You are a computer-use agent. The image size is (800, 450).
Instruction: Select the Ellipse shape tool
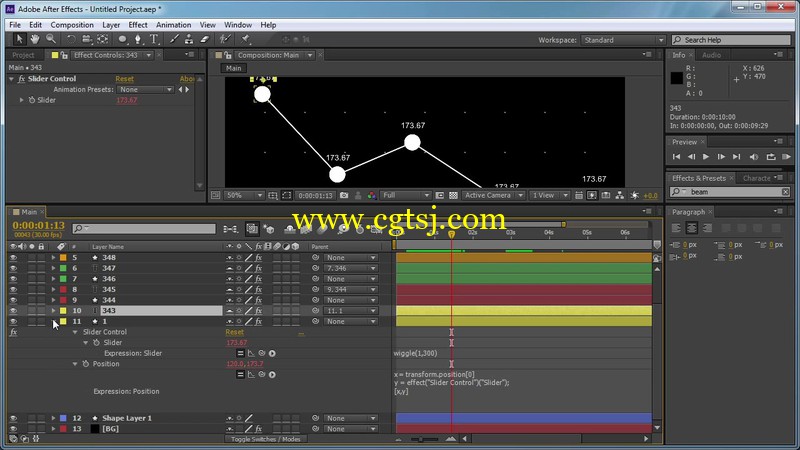[x=122, y=39]
